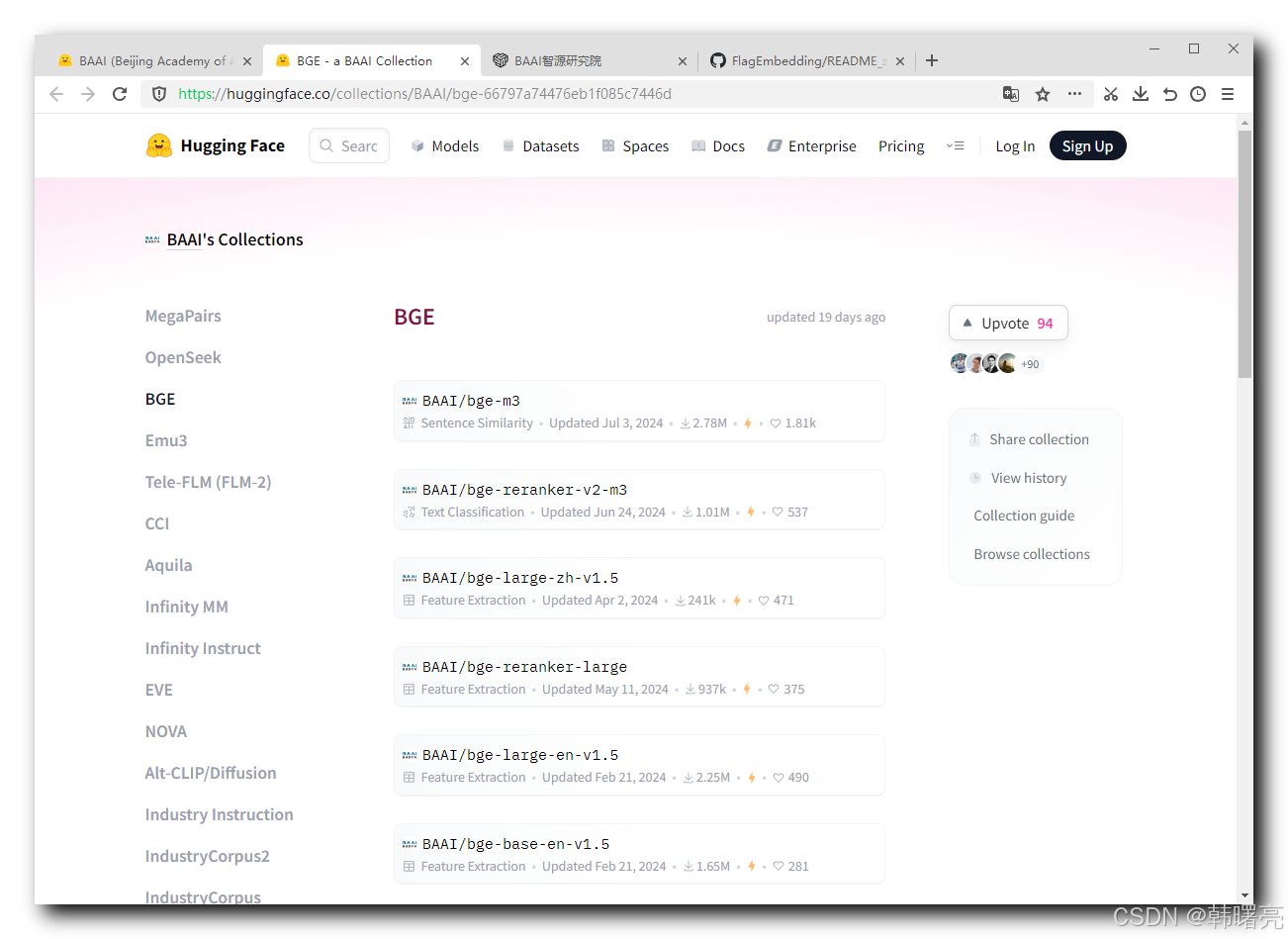Click the Sign Up button
This screenshot has height=939, width=1288.
(x=1087, y=145)
